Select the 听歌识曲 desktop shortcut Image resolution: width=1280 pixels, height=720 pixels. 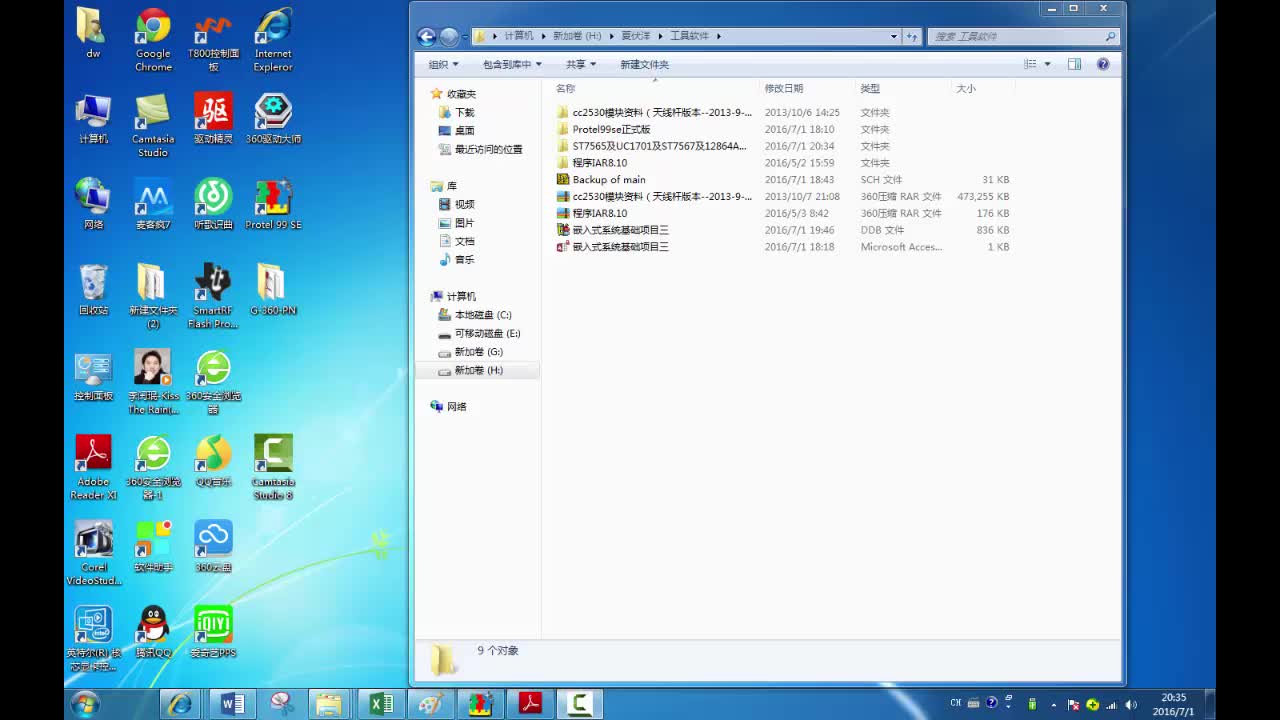[x=213, y=204]
